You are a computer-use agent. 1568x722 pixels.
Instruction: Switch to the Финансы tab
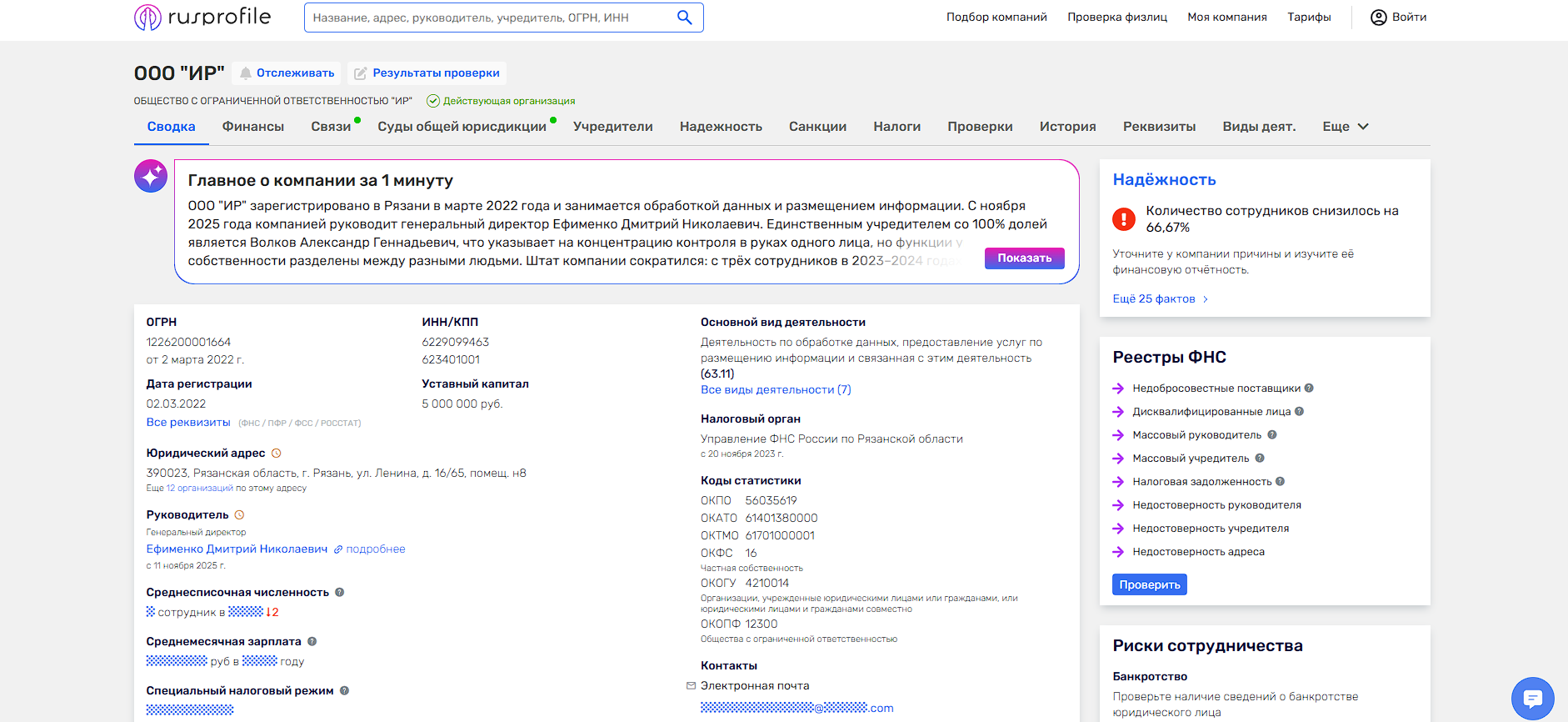[x=253, y=127]
